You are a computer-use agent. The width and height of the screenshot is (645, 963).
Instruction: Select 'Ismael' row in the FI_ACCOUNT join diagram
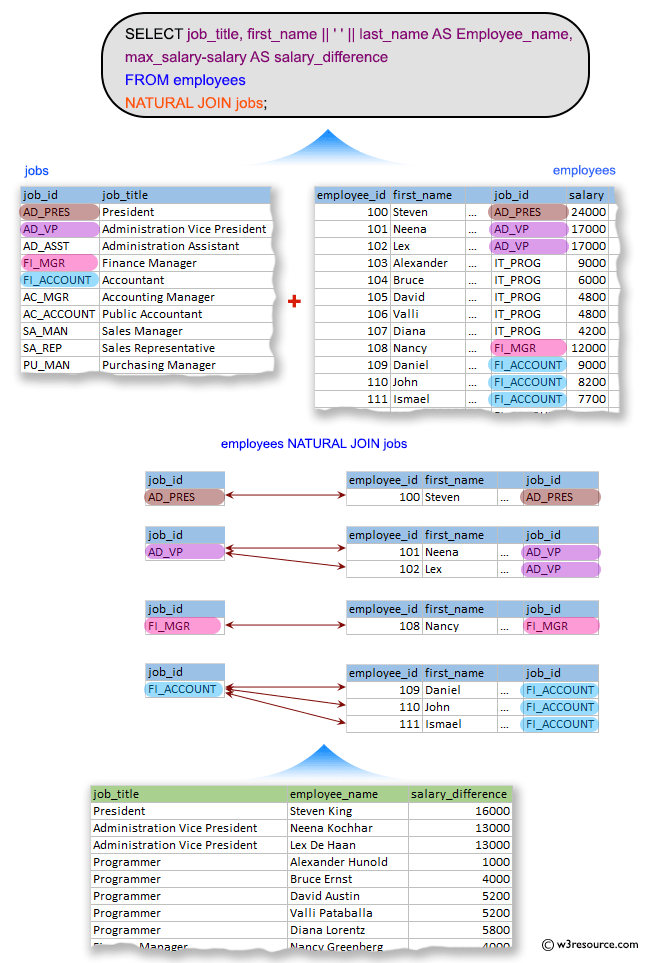[472, 724]
